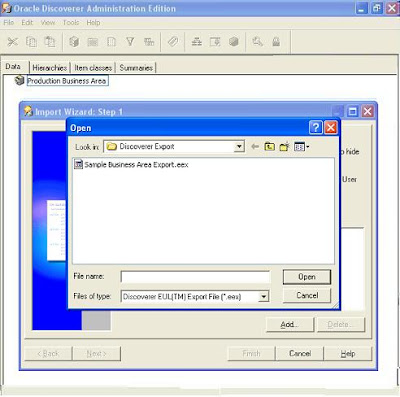Go back using the arrow in Open dialog
The width and height of the screenshot is (400, 397).
(255, 147)
